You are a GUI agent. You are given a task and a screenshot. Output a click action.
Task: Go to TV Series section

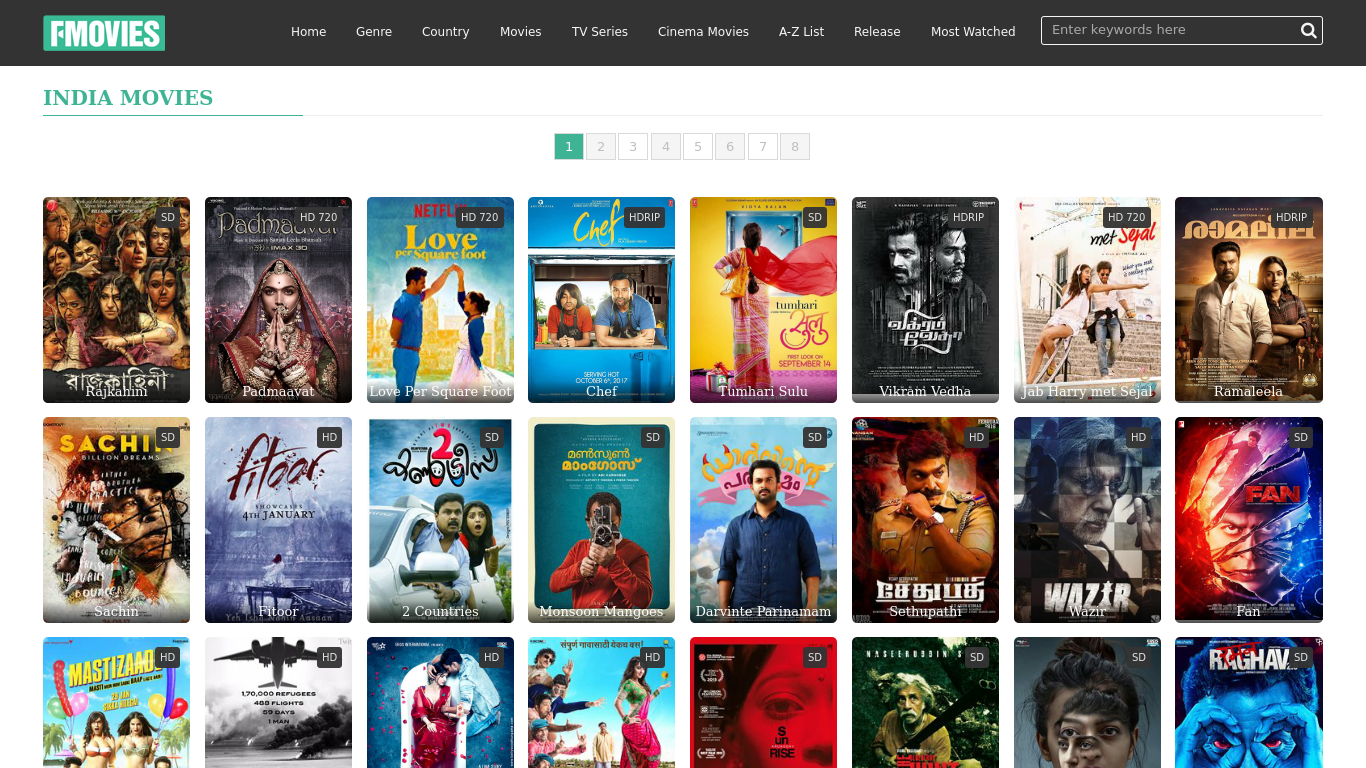click(600, 32)
